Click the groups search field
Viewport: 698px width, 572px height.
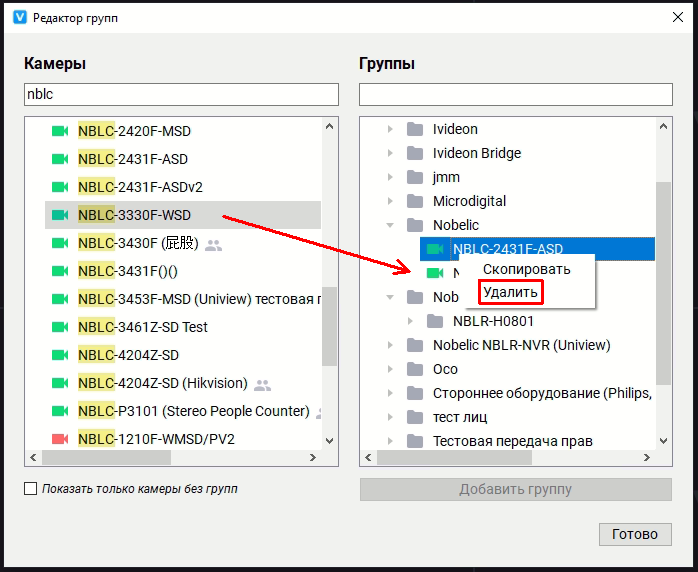(515, 94)
